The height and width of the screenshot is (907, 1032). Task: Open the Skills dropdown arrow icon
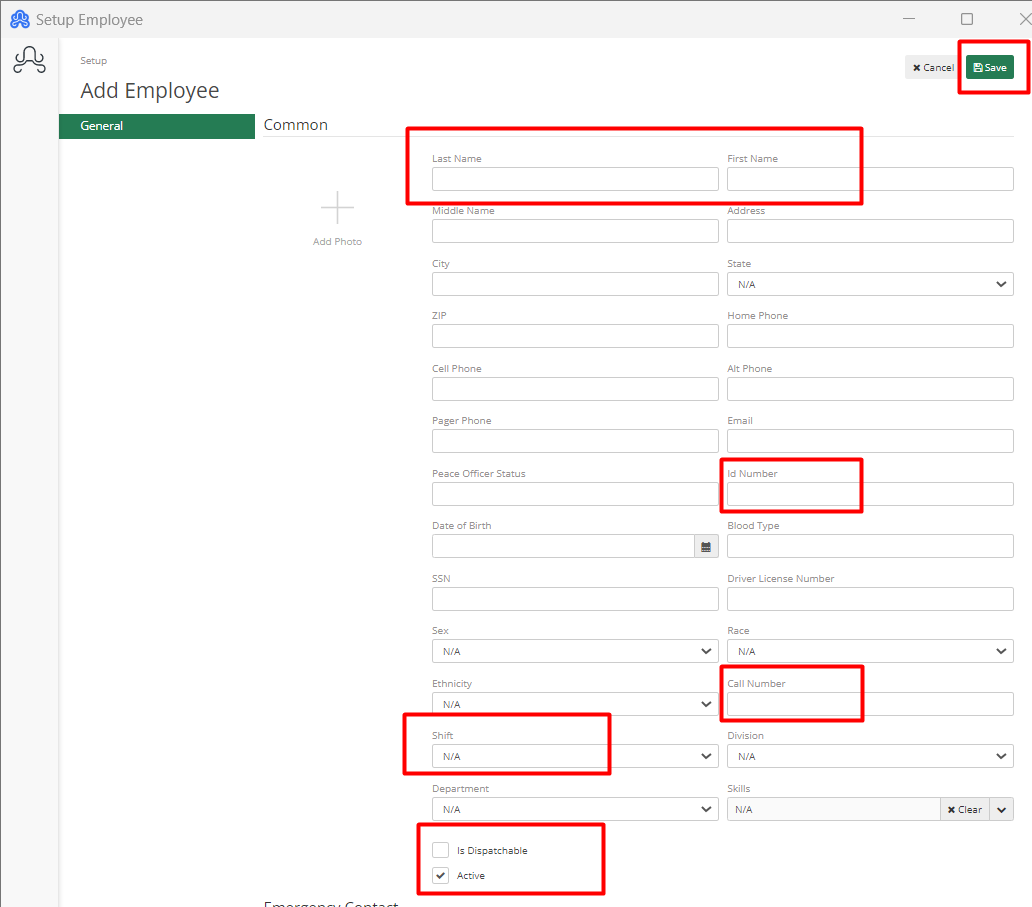click(1001, 809)
